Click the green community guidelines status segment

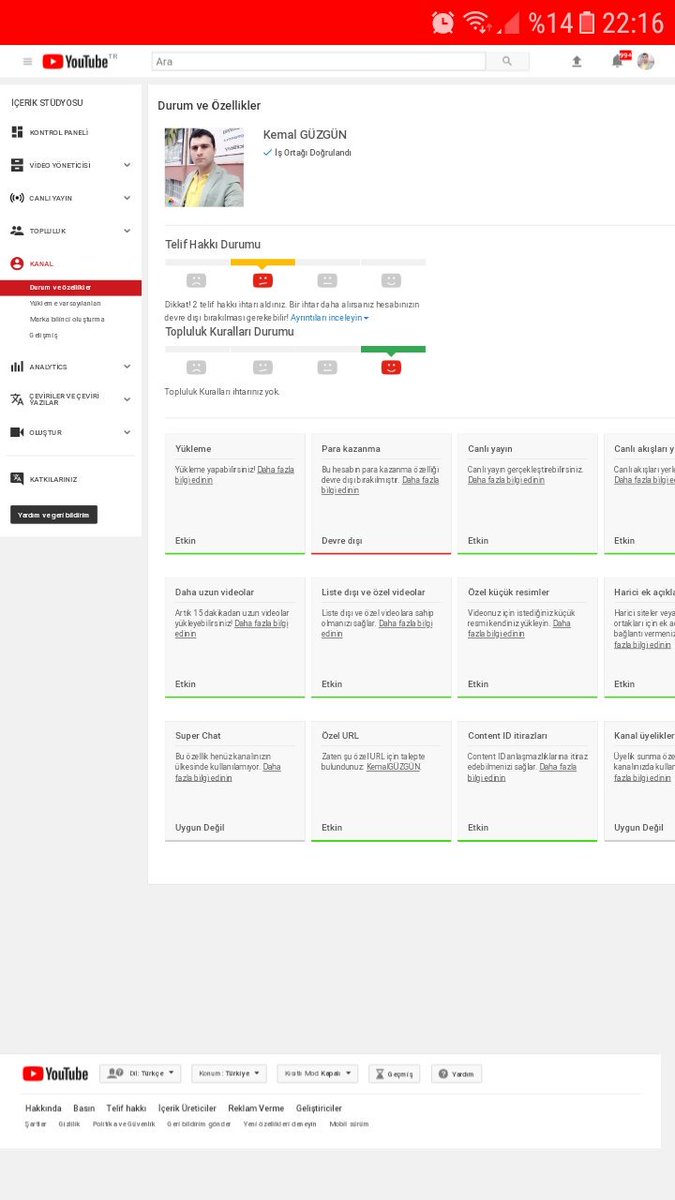(x=393, y=349)
